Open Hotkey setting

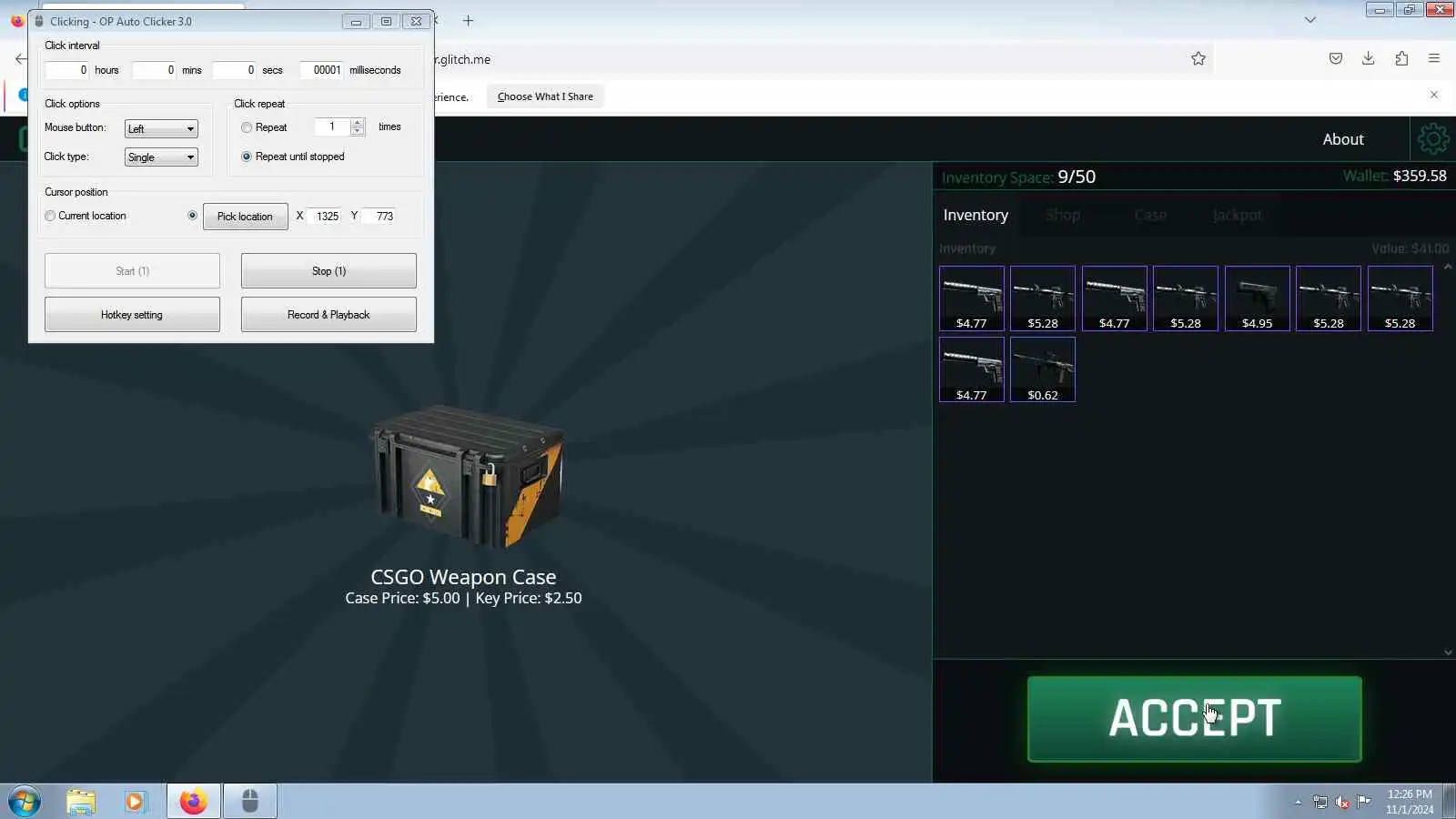pos(132,315)
